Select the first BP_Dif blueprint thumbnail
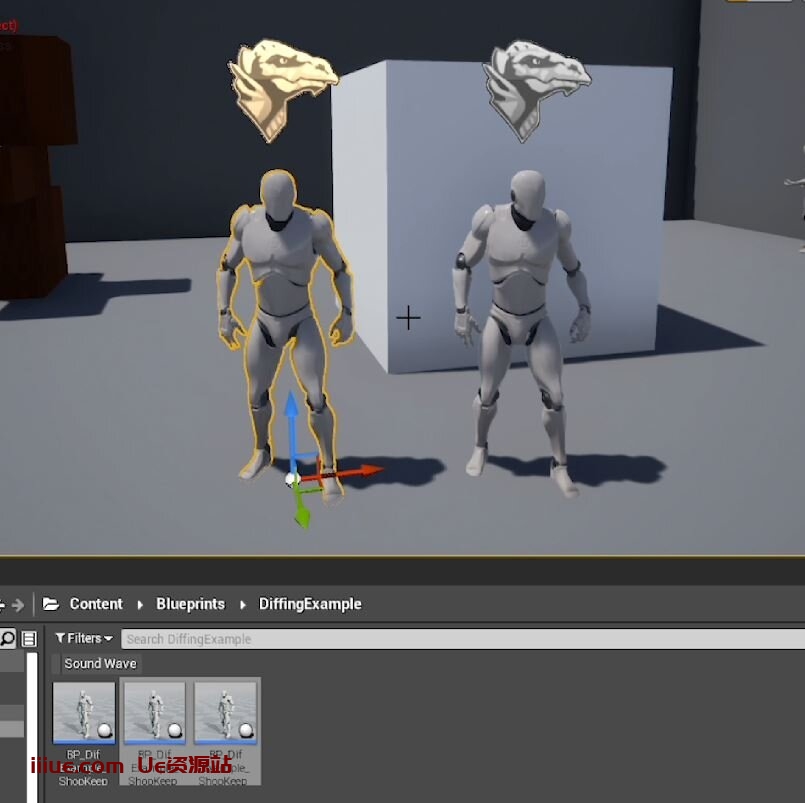Image resolution: width=805 pixels, height=803 pixels. coord(84,712)
